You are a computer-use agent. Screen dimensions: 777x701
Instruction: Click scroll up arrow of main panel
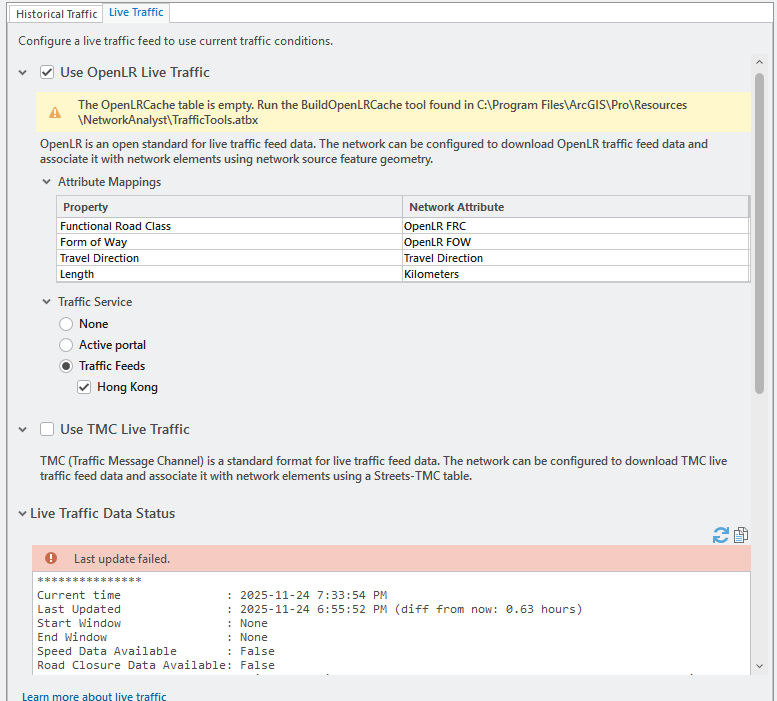(x=759, y=62)
